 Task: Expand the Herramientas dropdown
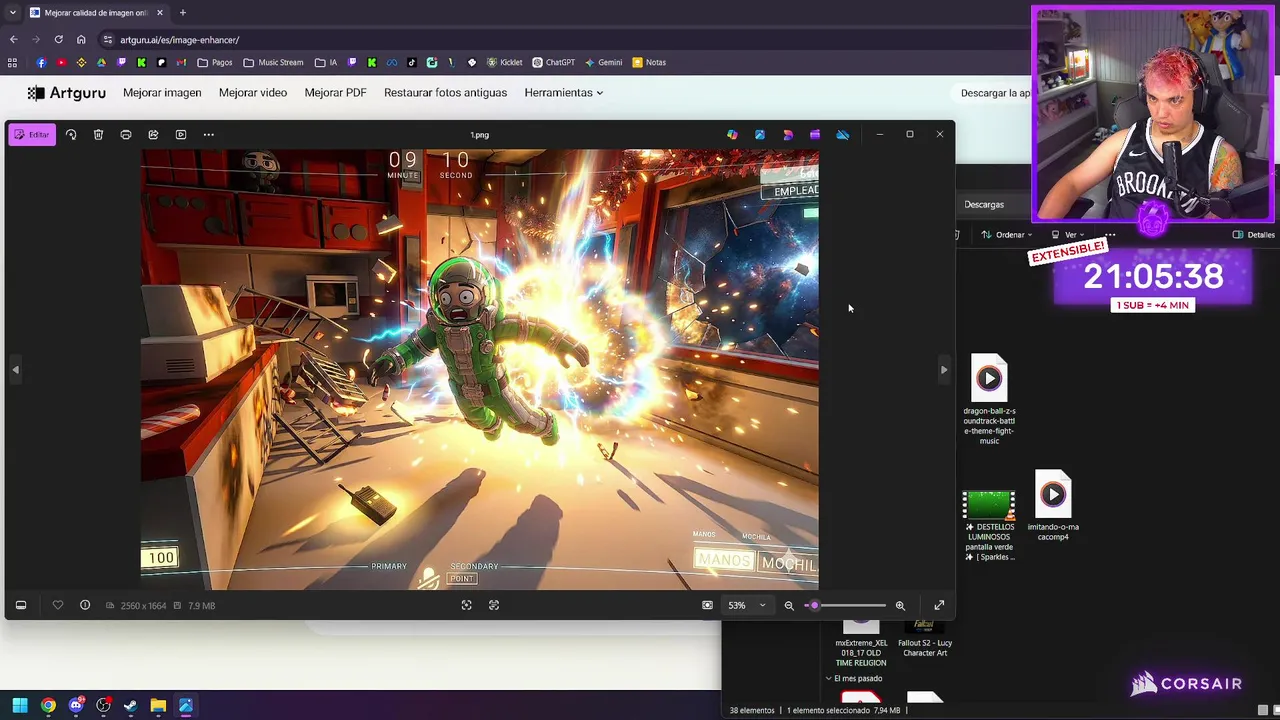(x=564, y=93)
